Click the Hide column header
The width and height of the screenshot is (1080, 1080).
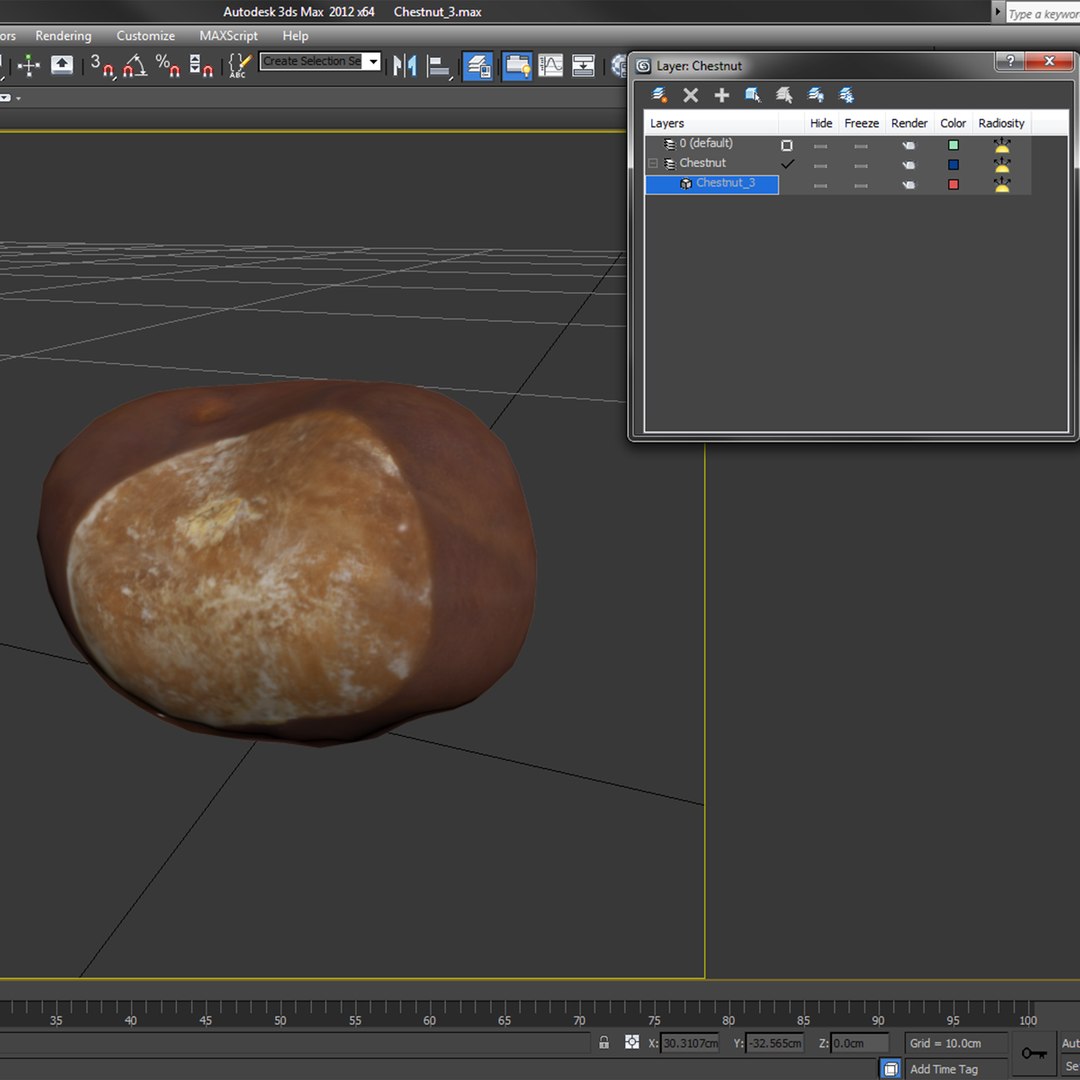coord(821,123)
